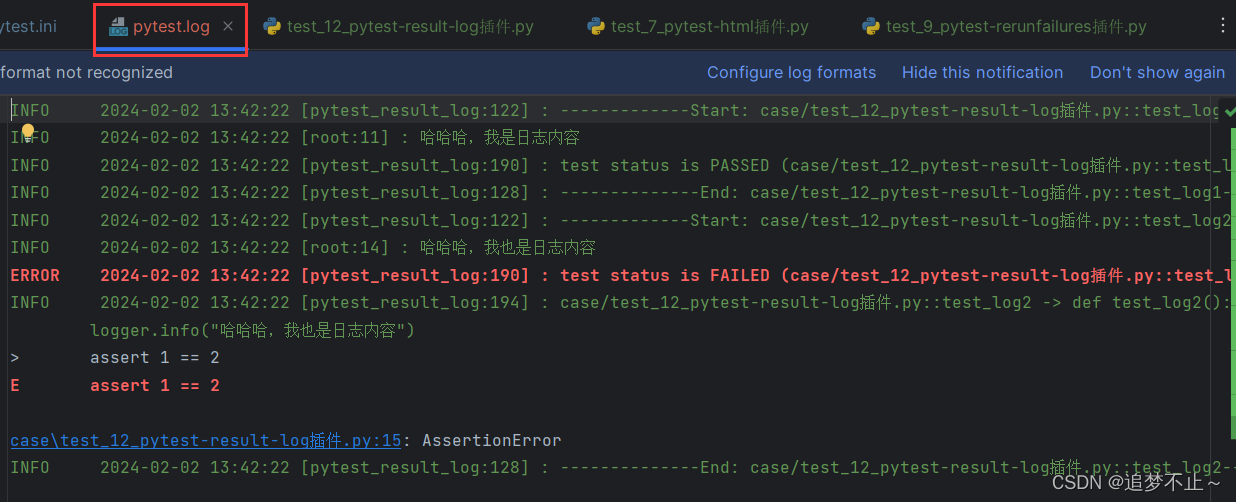Viewport: 1236px width, 502px height.
Task: Click the 'AssertionError' text
Action: pyautogui.click(x=491, y=440)
